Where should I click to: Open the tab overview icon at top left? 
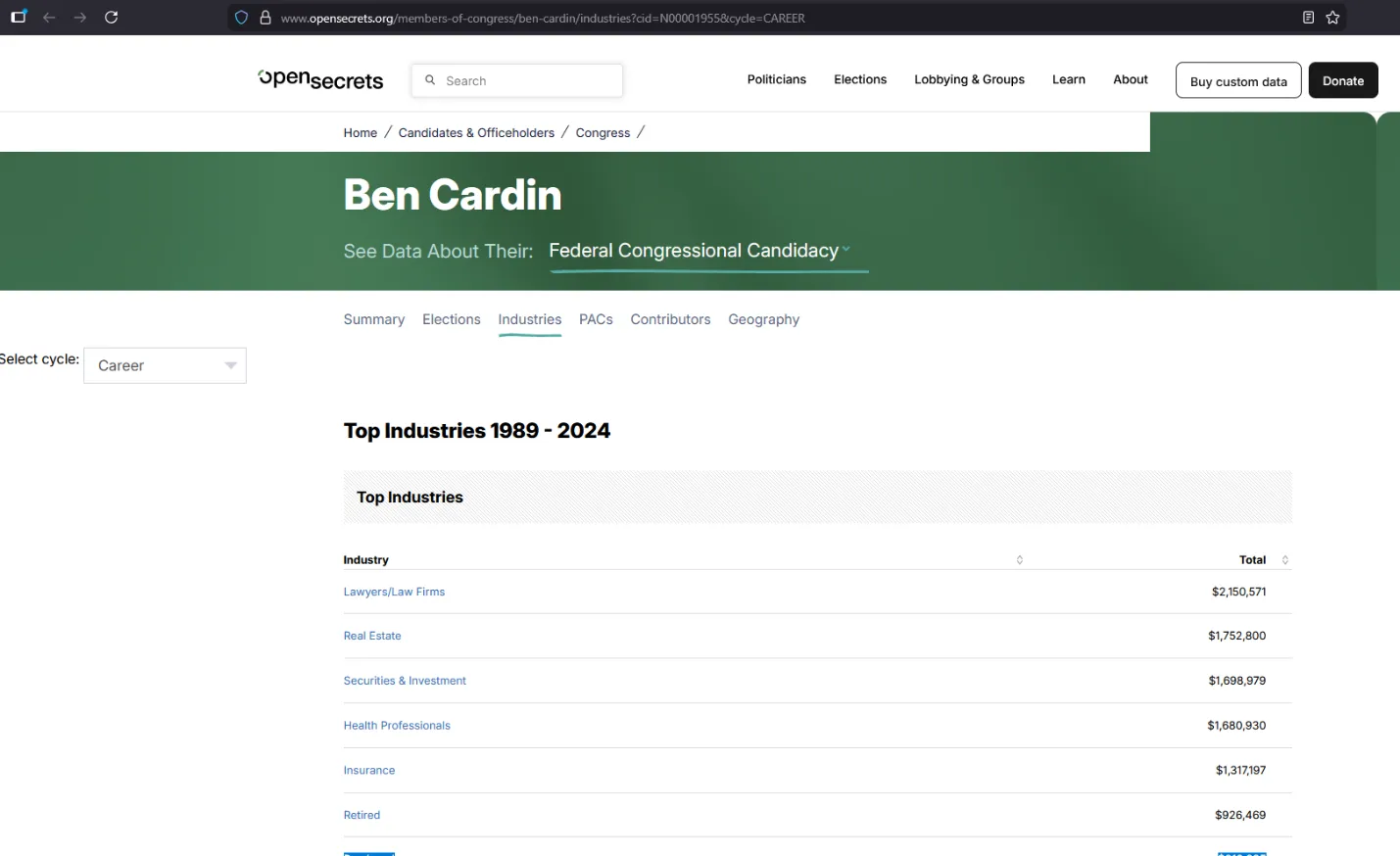coord(19,17)
